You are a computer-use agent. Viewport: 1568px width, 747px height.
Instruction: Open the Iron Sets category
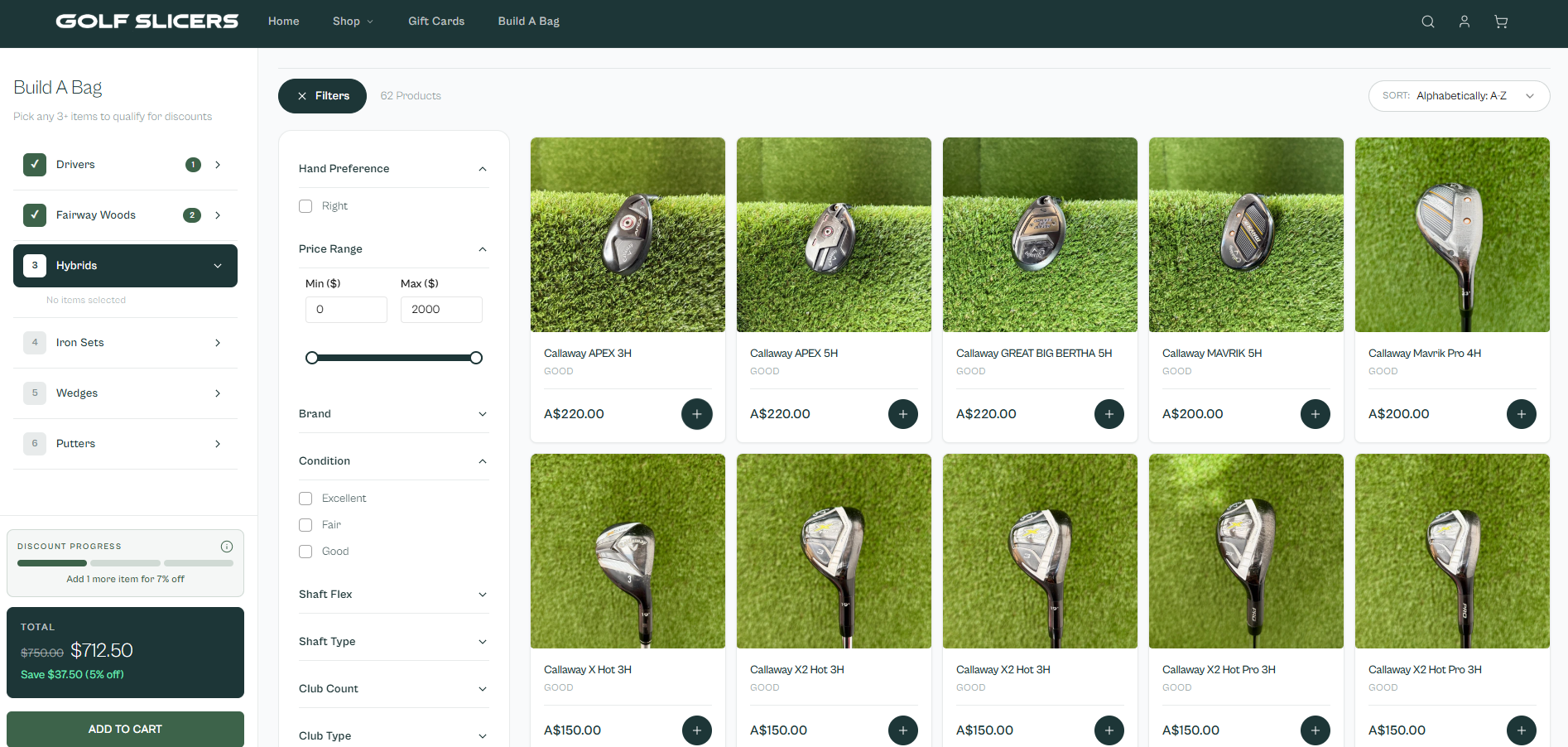(x=125, y=343)
